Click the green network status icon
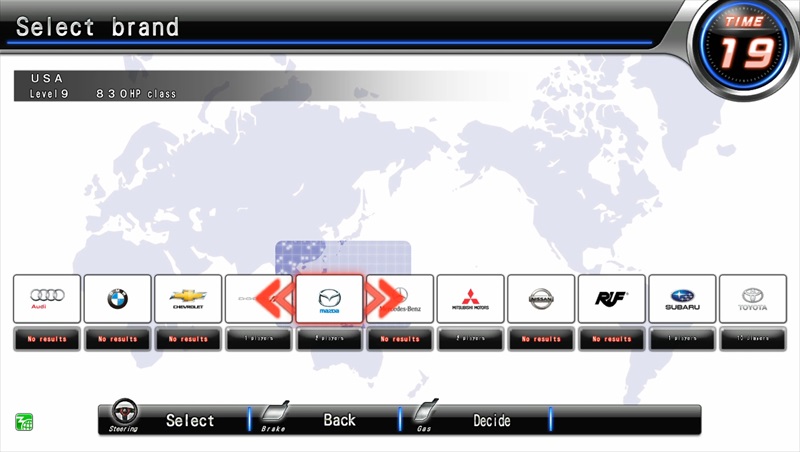800x452 pixels. [24, 422]
